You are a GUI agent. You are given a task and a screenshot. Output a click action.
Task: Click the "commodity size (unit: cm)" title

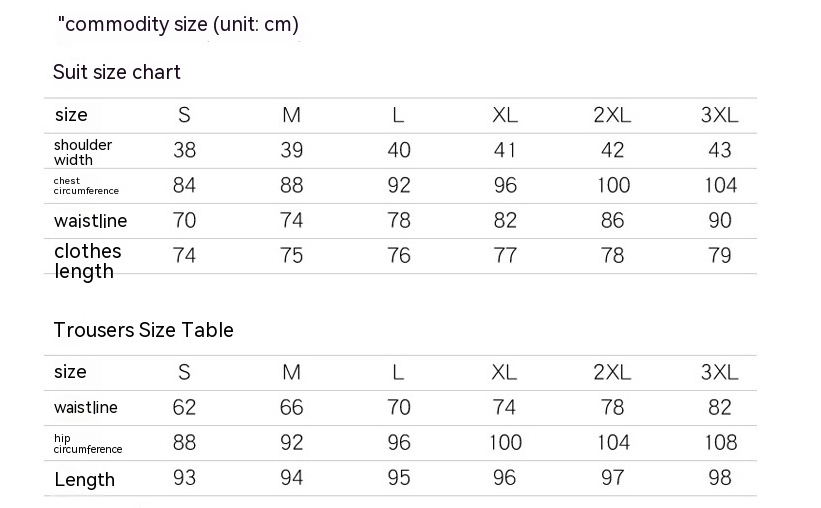pyautogui.click(x=180, y=25)
